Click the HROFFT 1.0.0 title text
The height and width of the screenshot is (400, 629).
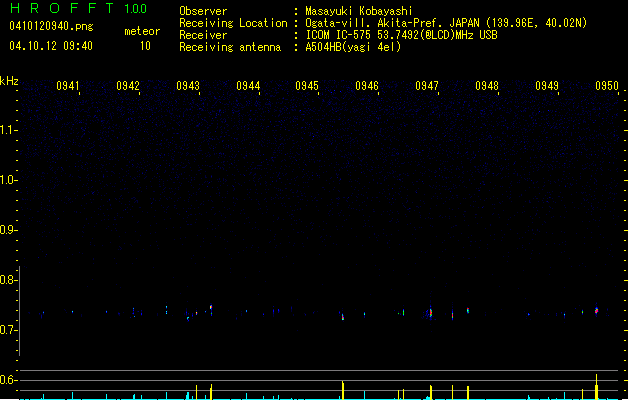point(79,8)
